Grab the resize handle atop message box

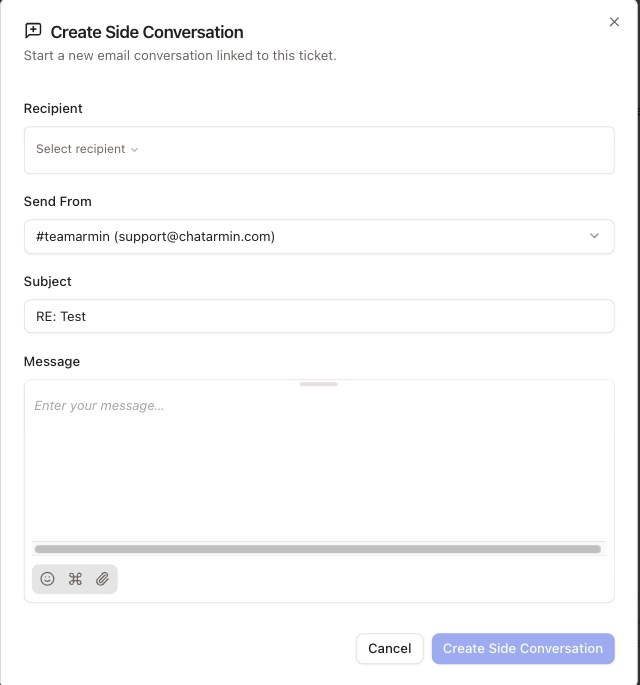319,384
